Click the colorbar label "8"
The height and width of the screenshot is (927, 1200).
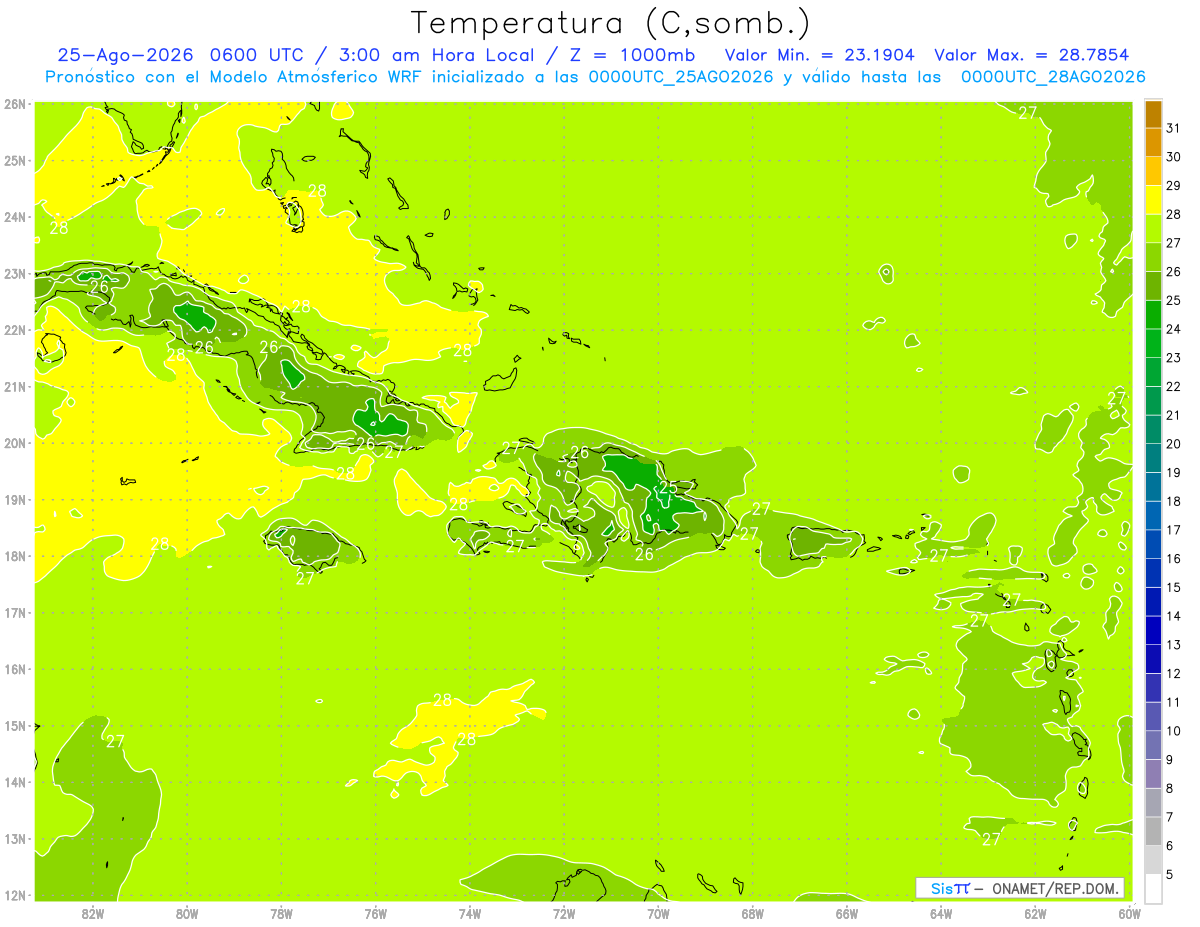(x=1170, y=788)
